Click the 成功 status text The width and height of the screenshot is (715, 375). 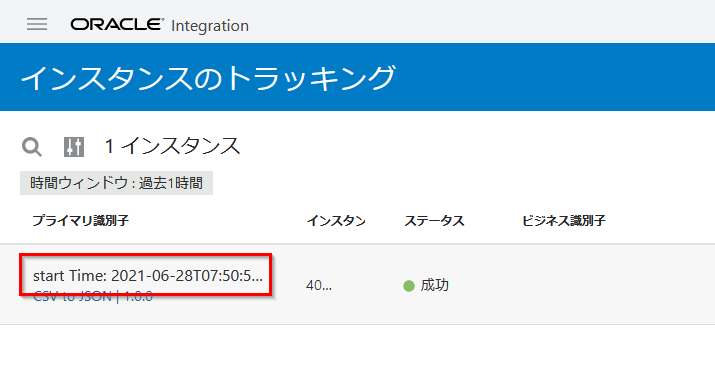click(x=435, y=285)
